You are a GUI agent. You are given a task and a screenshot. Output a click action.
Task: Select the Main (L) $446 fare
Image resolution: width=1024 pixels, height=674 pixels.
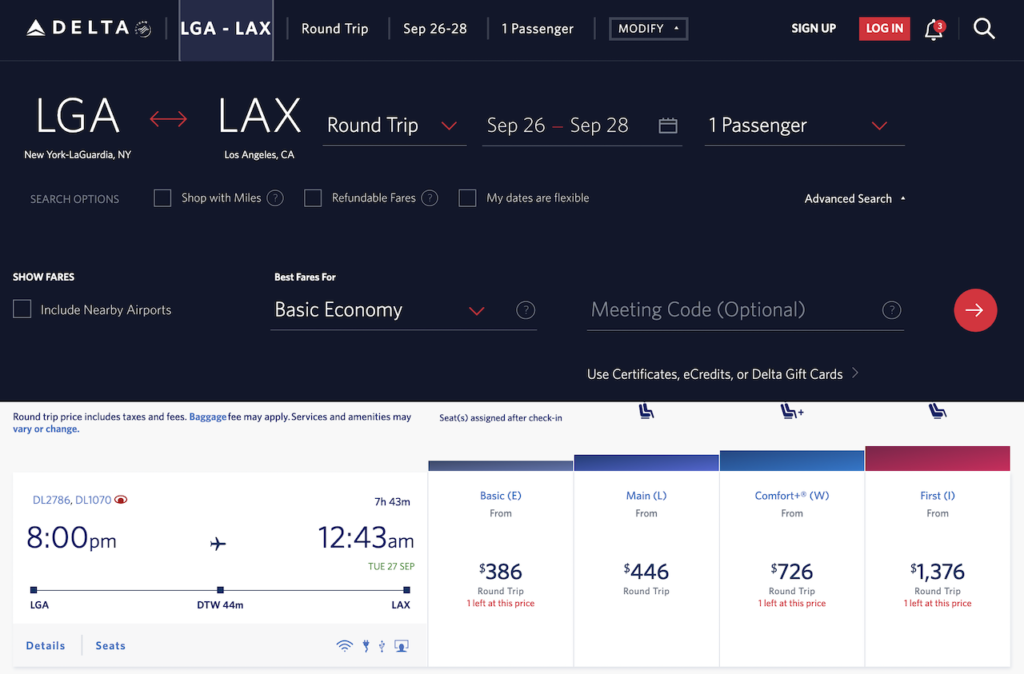[647, 568]
